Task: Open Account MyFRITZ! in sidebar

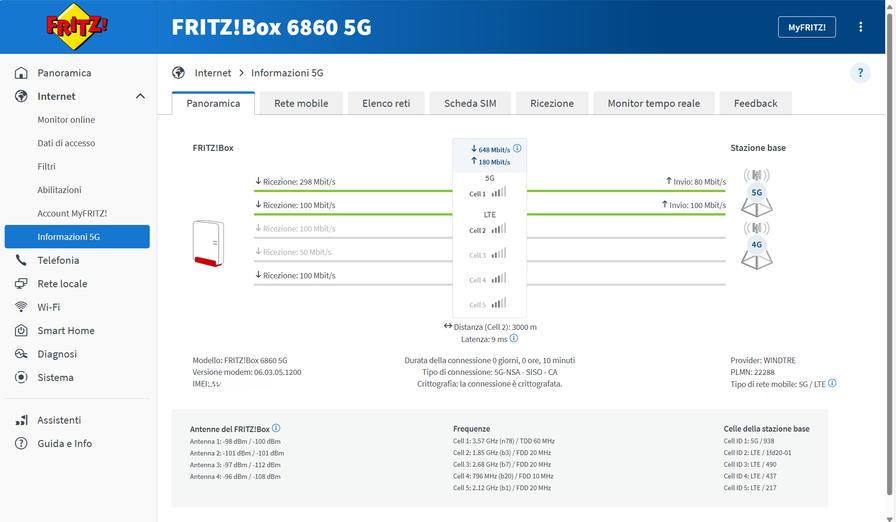Action: click(72, 213)
